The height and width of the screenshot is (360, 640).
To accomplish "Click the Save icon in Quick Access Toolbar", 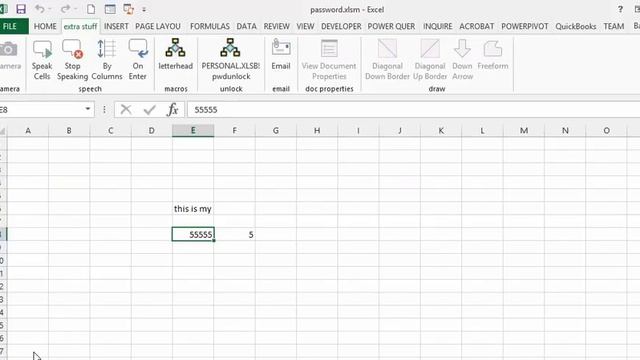I will [21, 9].
